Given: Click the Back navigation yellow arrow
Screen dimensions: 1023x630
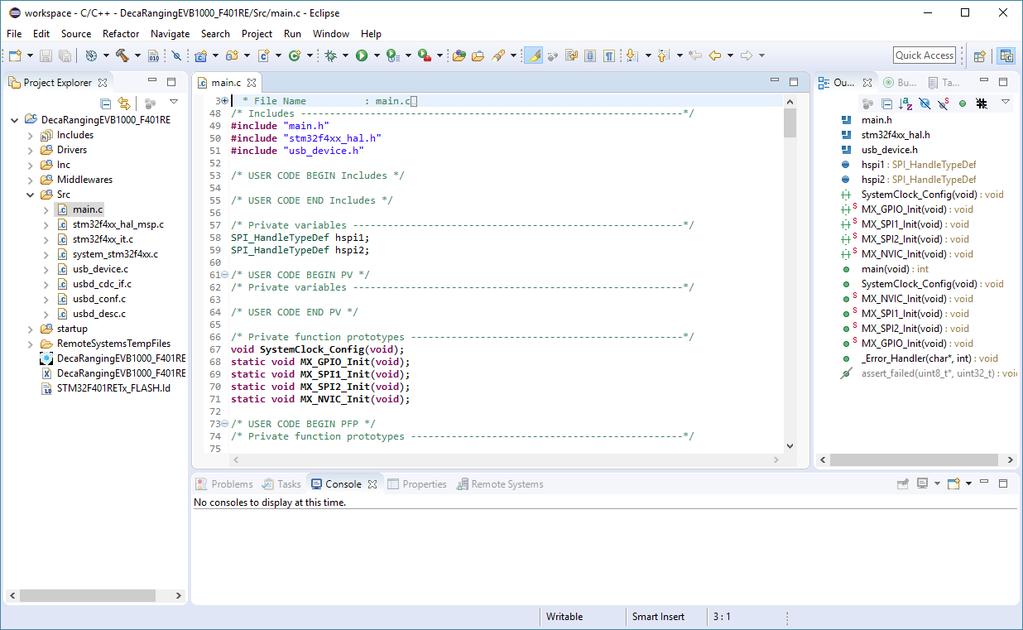Looking at the screenshot, I should pyautogui.click(x=715, y=55).
